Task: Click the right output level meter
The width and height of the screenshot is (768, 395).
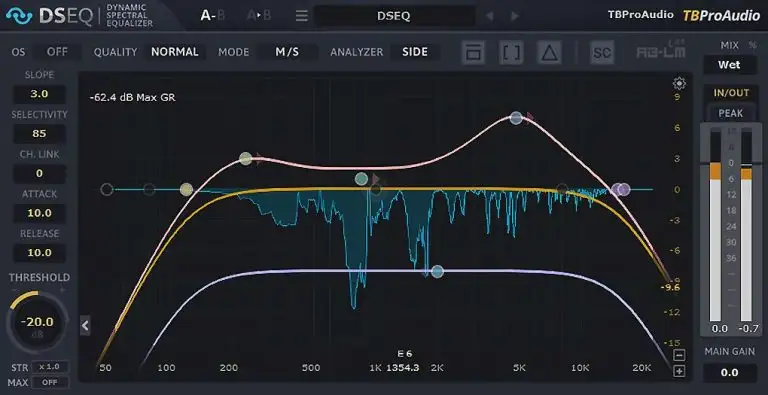Action: click(x=746, y=225)
